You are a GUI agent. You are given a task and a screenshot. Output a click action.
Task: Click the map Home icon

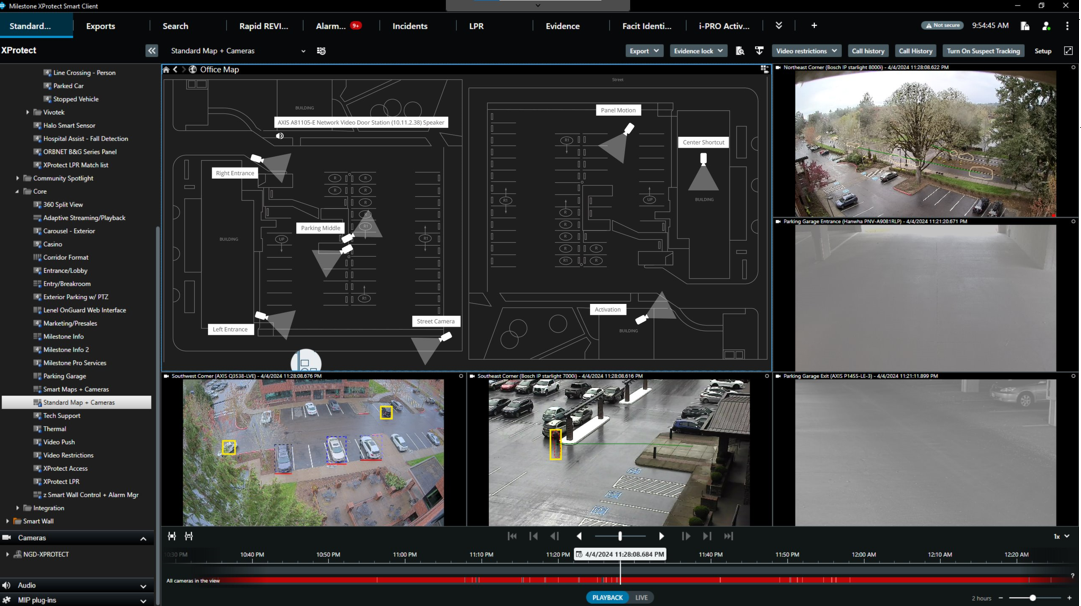166,70
